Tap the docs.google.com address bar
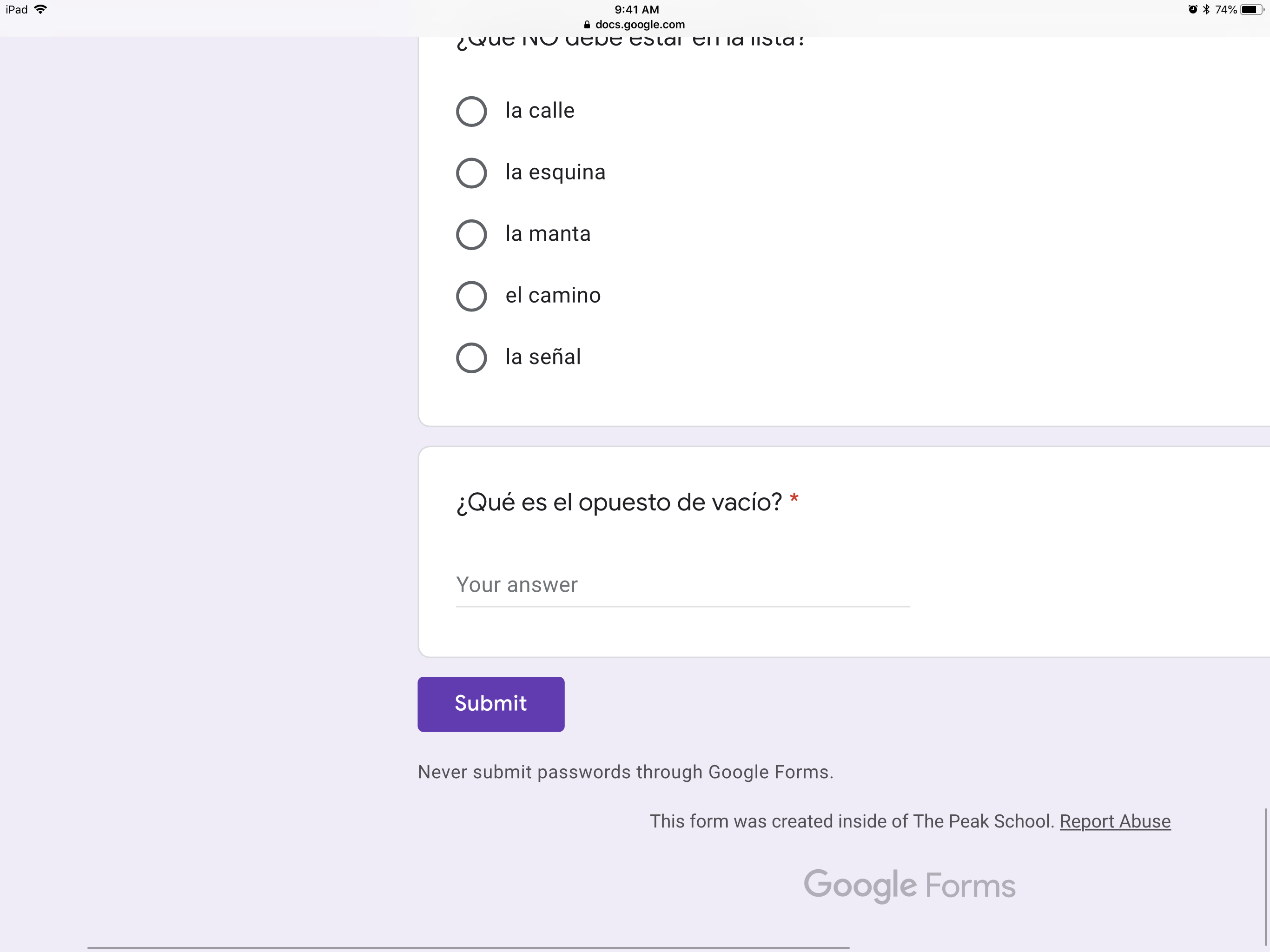 click(639, 25)
